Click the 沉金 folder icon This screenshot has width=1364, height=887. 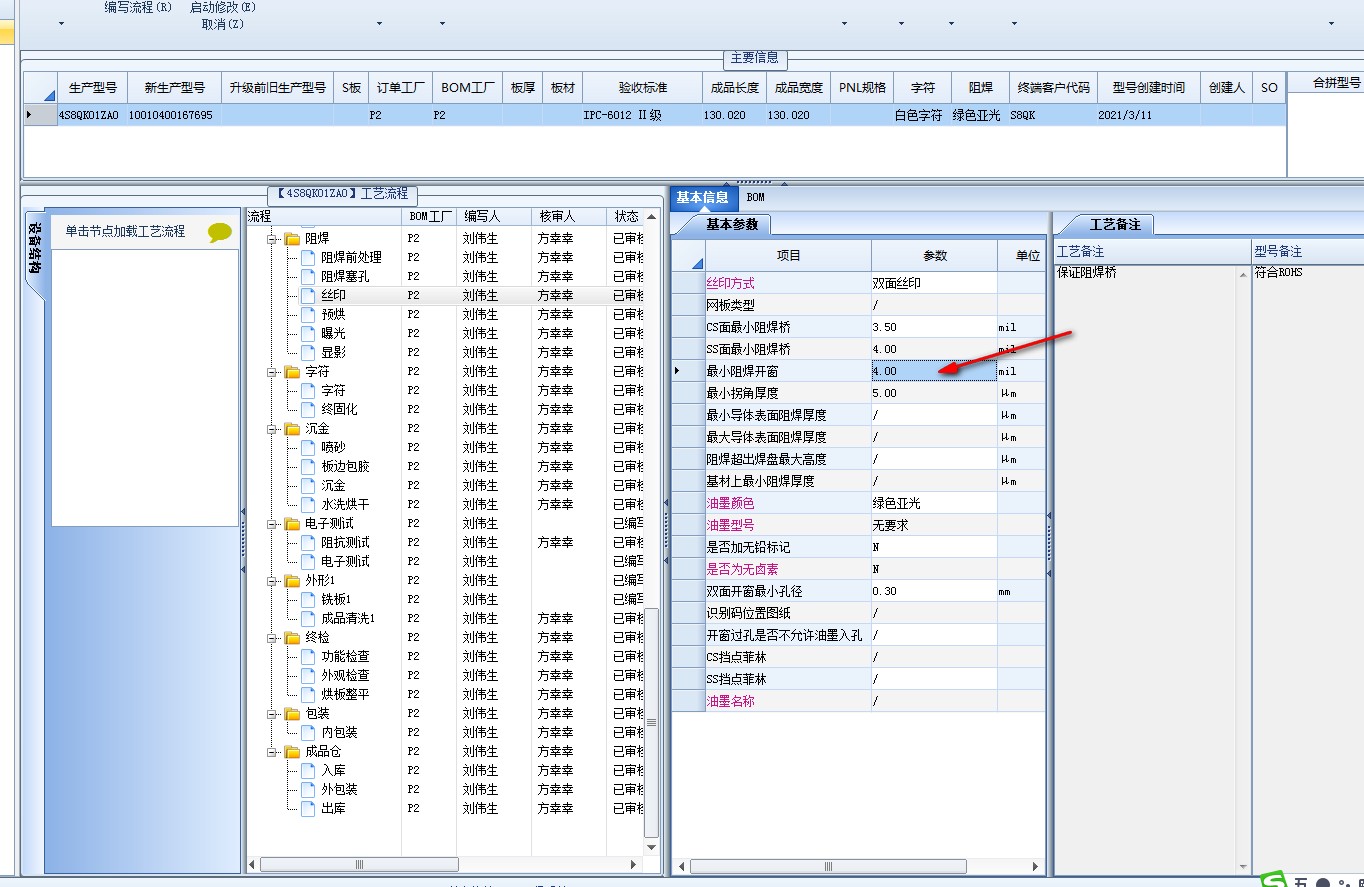tap(292, 429)
